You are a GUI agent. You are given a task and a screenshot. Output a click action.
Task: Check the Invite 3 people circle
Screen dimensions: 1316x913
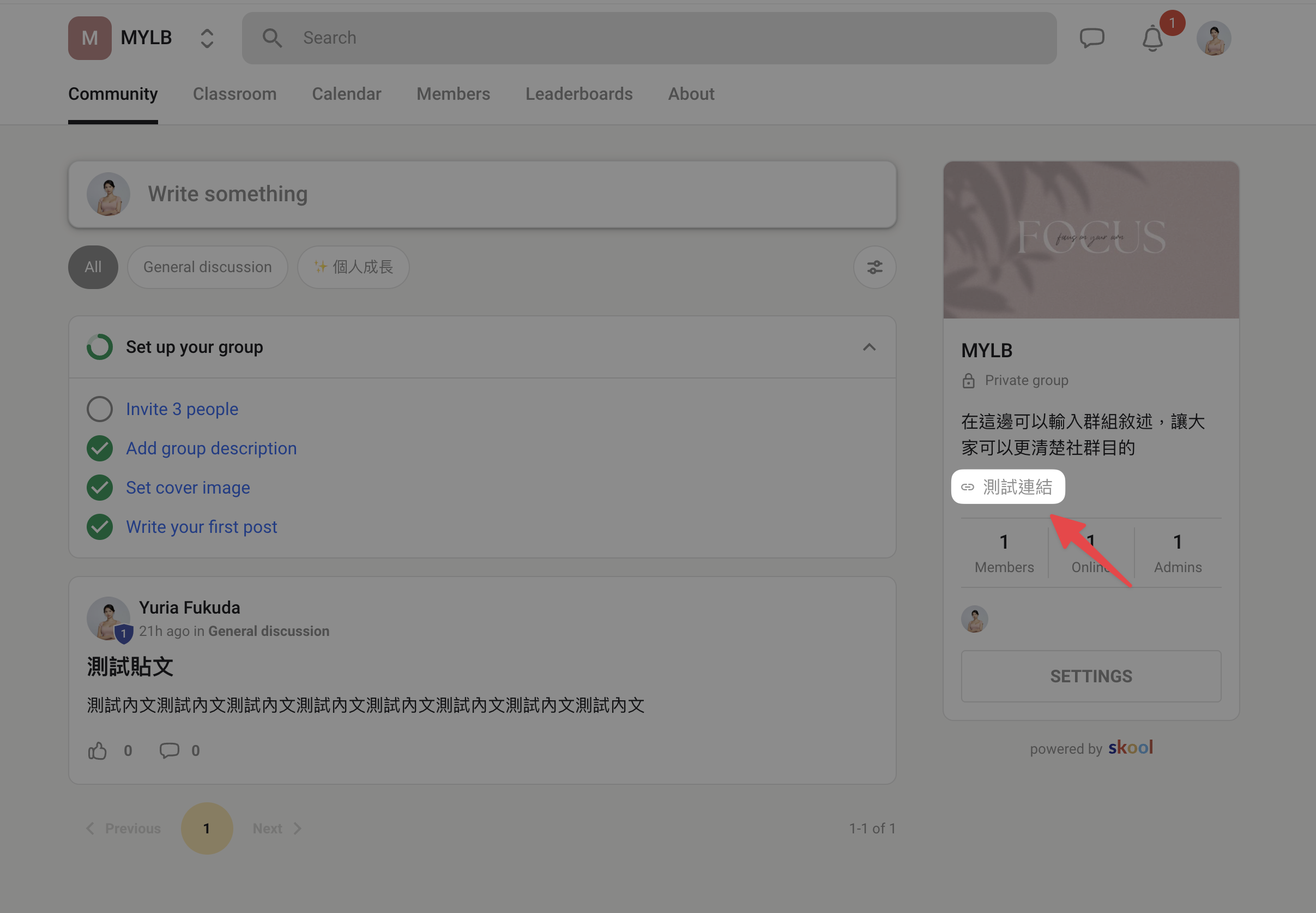point(99,409)
